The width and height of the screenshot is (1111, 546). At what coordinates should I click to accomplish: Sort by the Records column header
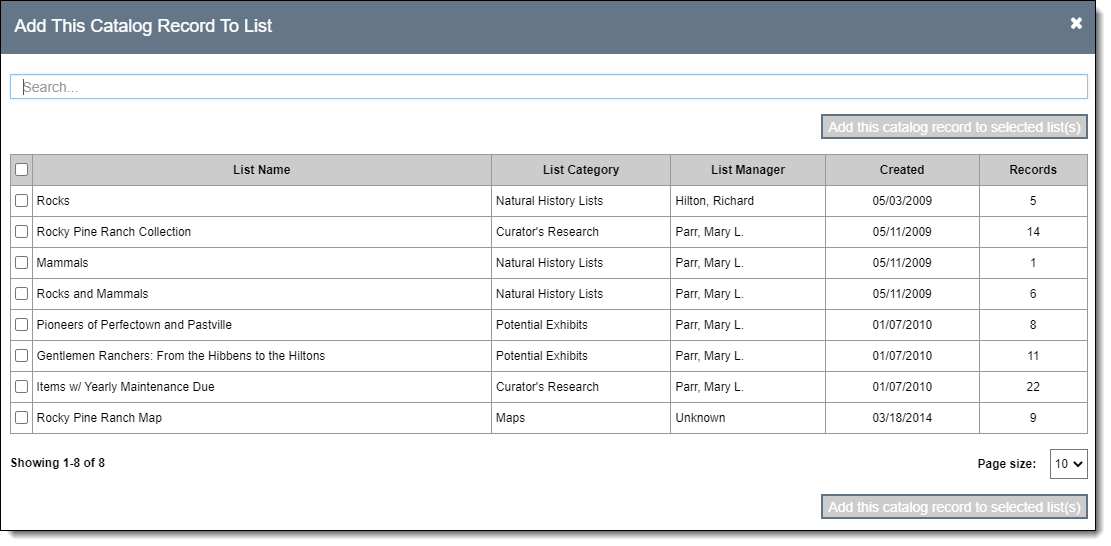point(1032,170)
